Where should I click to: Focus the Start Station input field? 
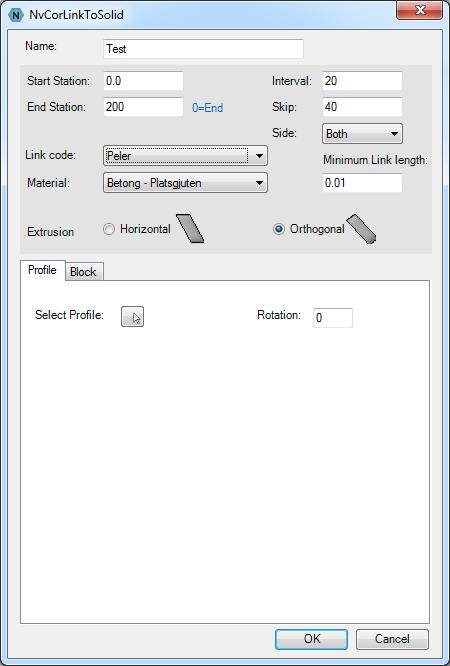pyautogui.click(x=144, y=81)
